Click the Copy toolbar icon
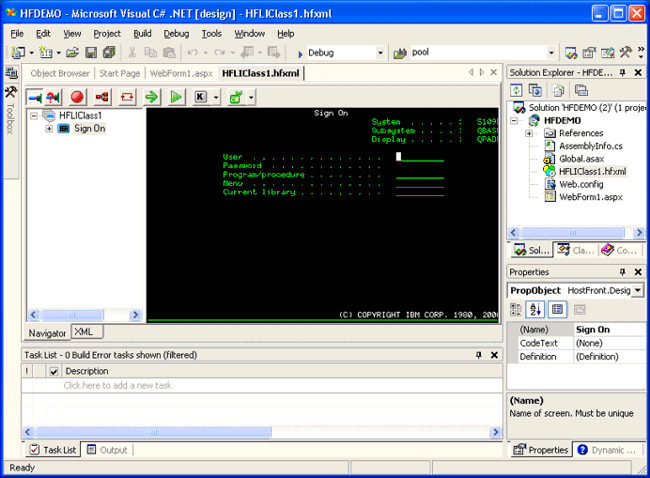650x478 pixels. pos(150,53)
